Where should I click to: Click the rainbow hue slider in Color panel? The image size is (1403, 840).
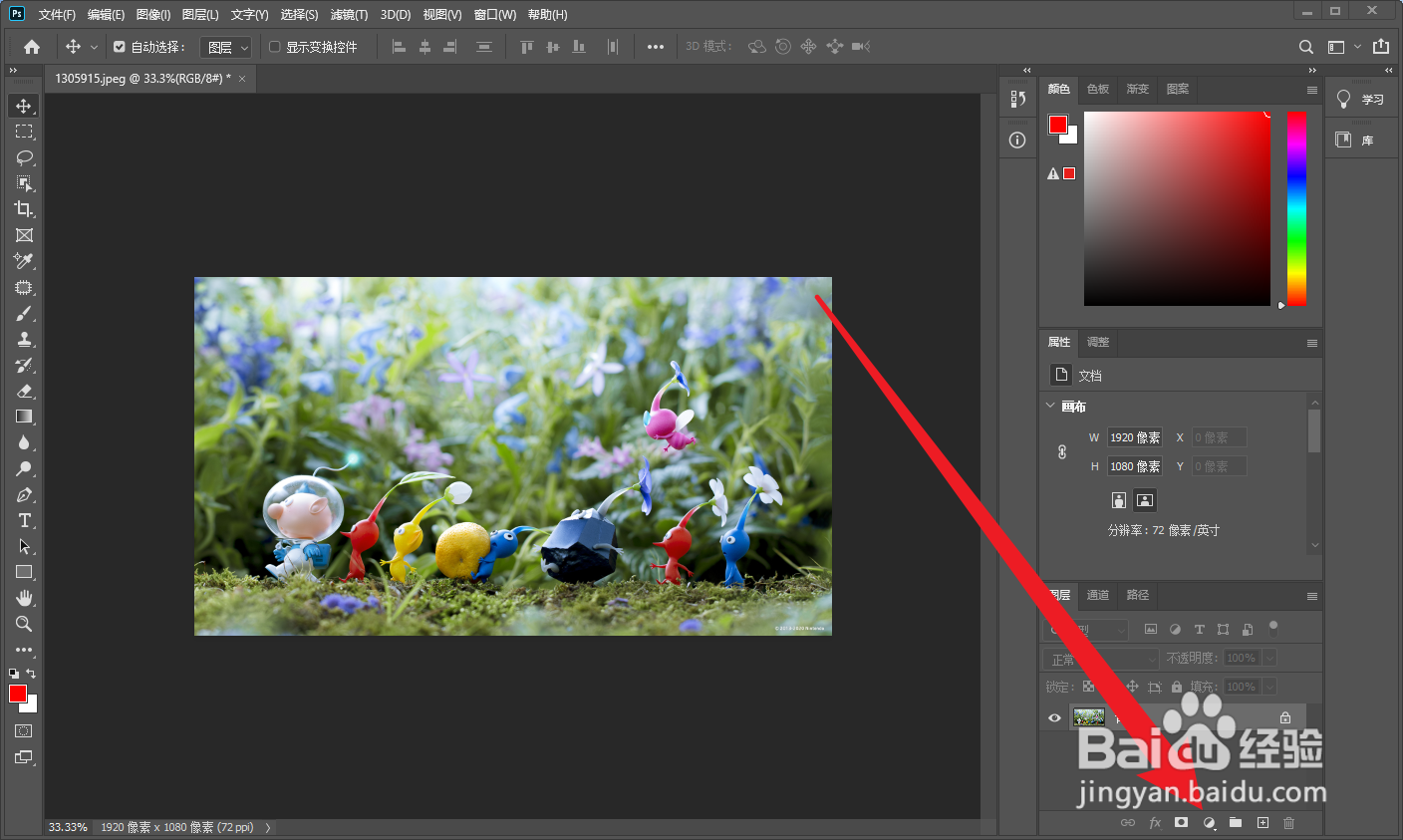1296,208
